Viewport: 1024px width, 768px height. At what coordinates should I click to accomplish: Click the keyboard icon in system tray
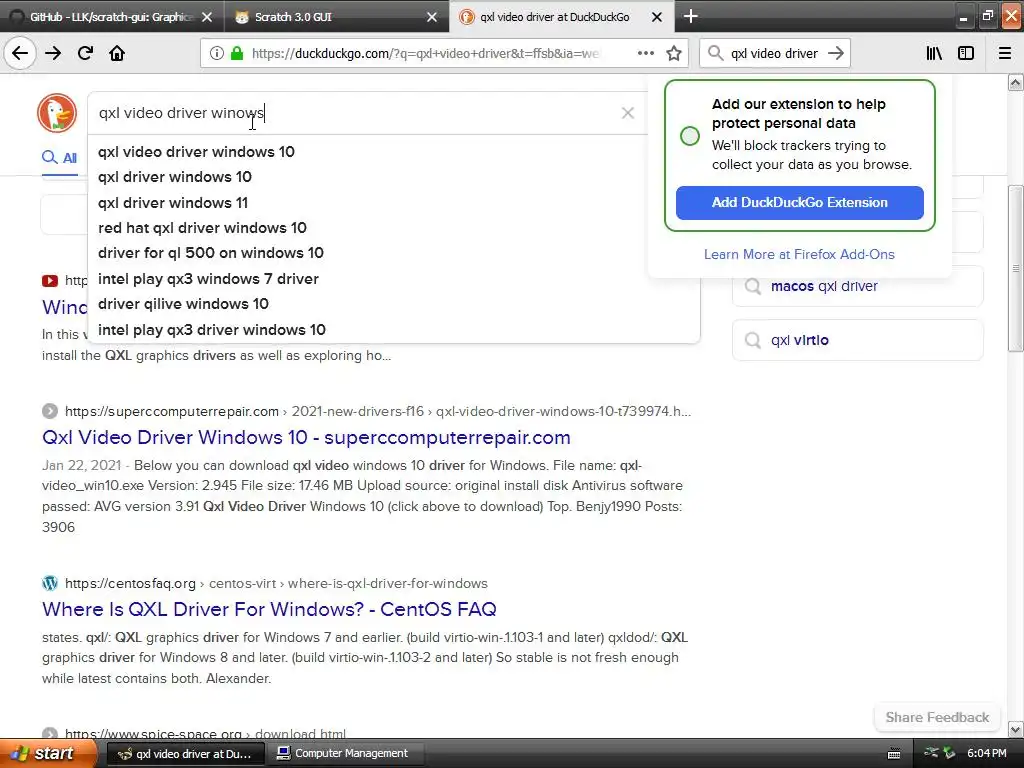click(x=894, y=754)
